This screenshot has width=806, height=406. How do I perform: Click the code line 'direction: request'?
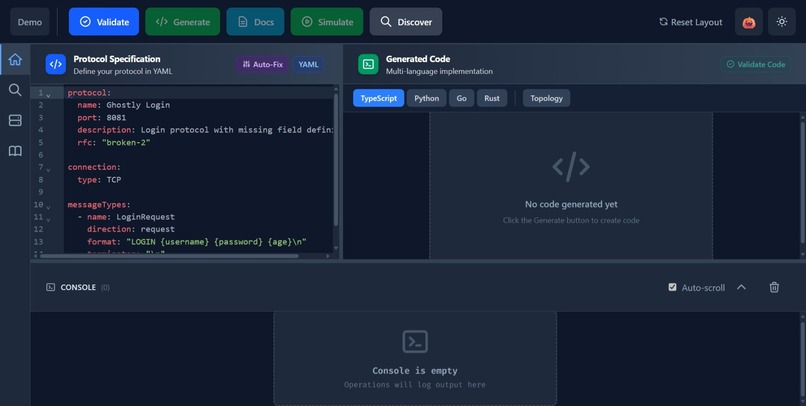131,229
